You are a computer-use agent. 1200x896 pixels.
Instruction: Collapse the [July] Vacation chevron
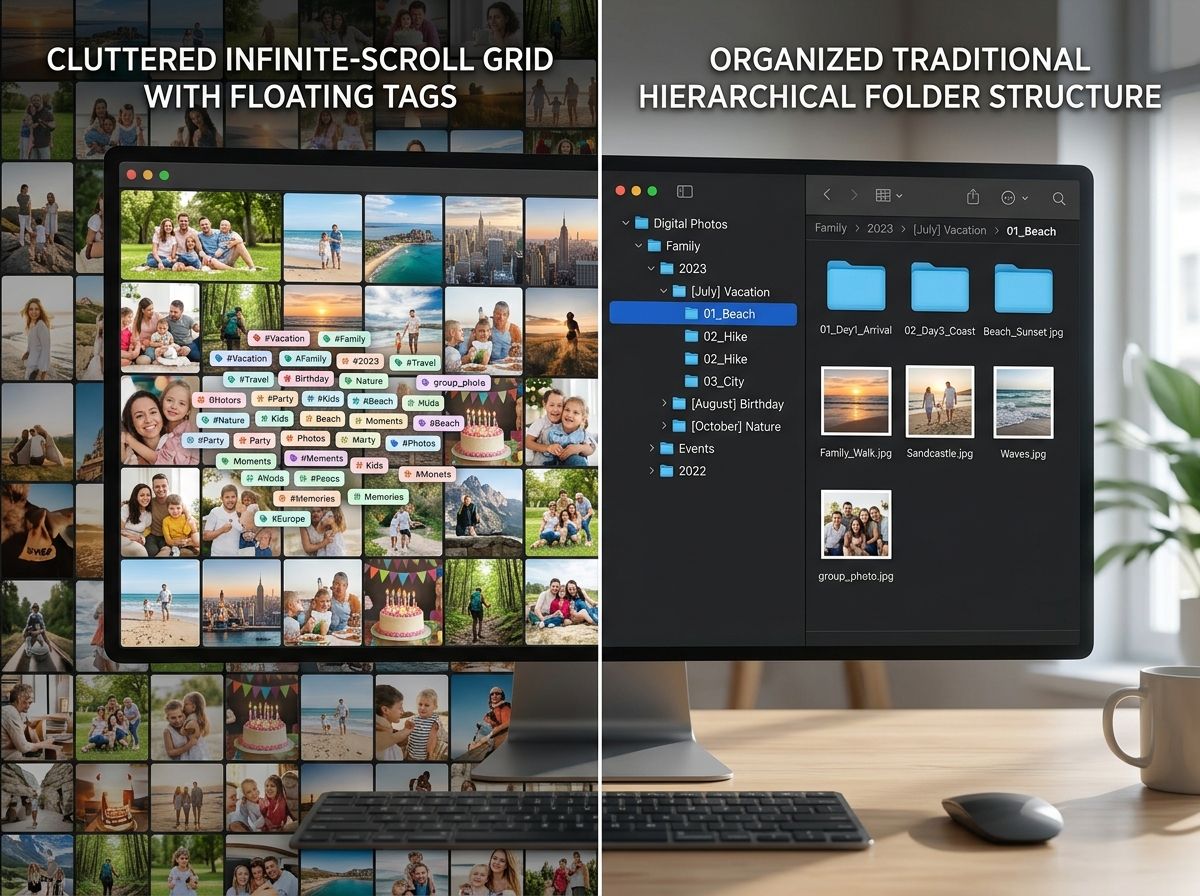(x=664, y=291)
